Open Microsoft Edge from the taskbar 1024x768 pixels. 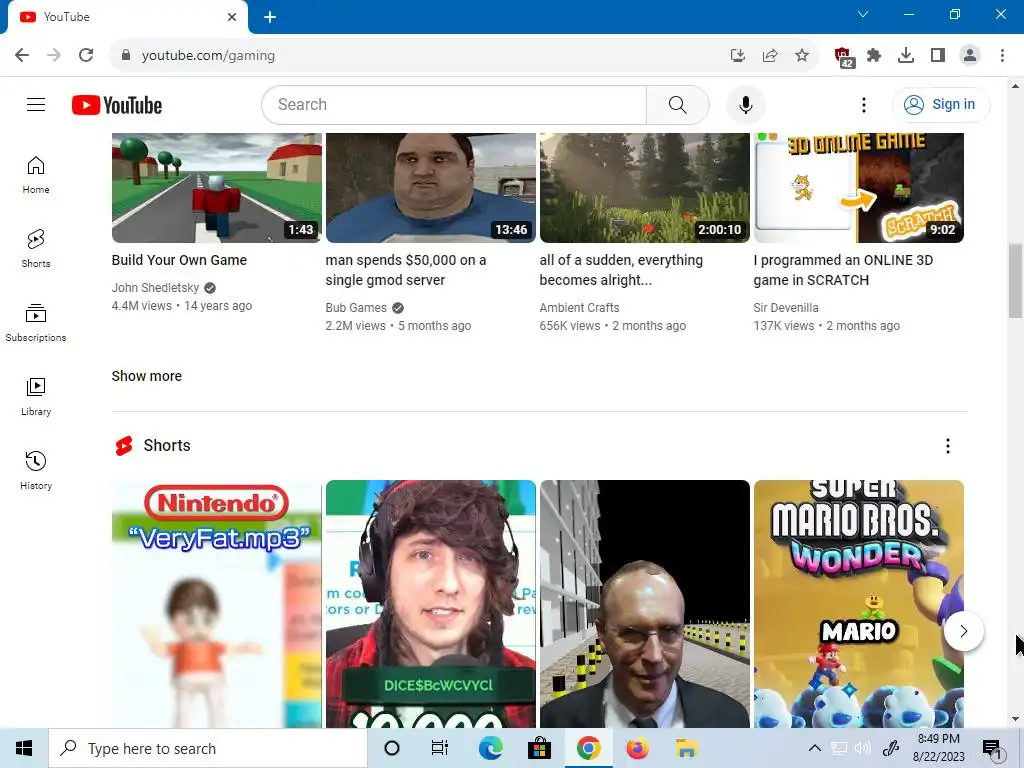click(490, 748)
